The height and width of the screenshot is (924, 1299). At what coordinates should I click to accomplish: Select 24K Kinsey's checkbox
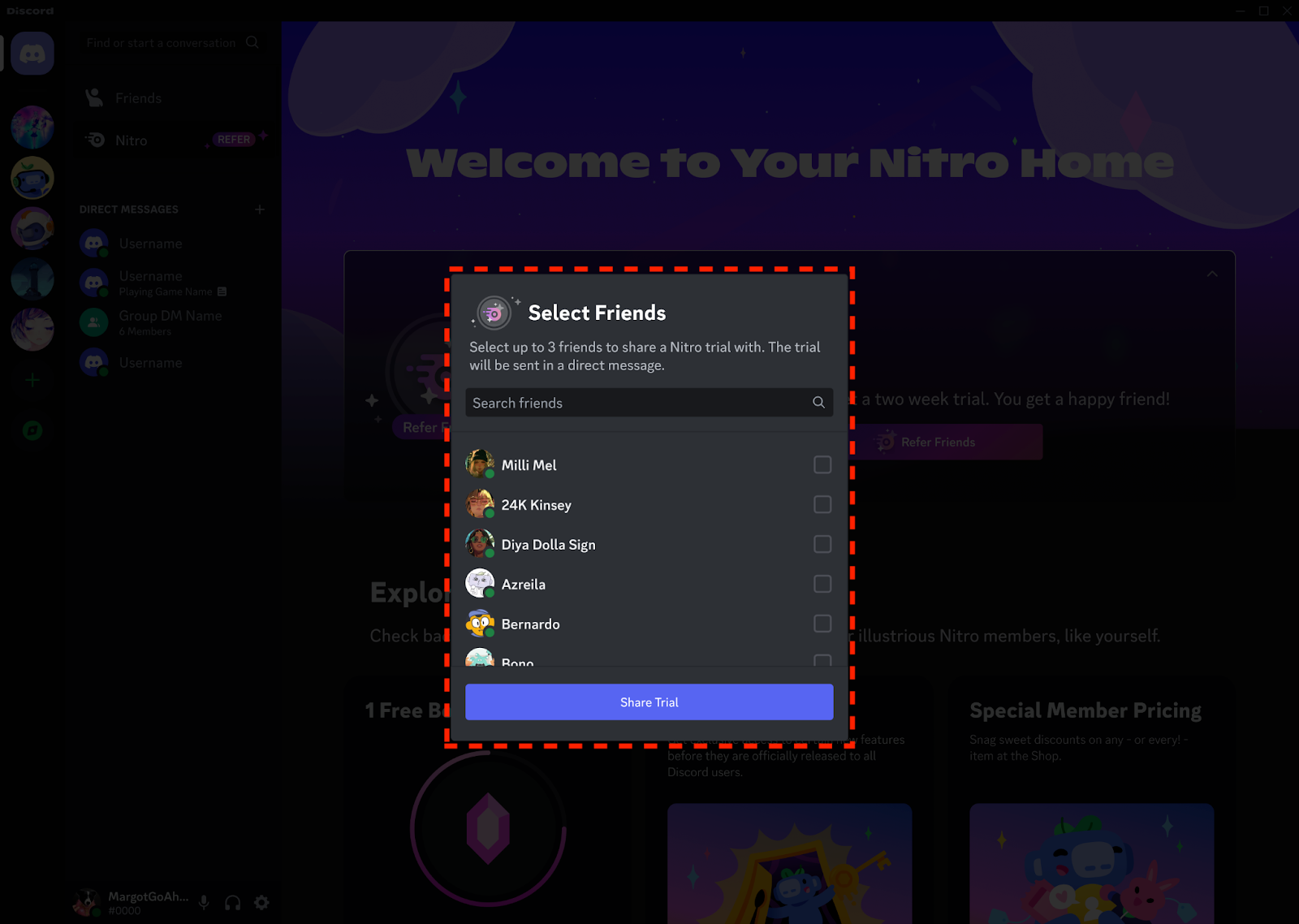[822, 504]
